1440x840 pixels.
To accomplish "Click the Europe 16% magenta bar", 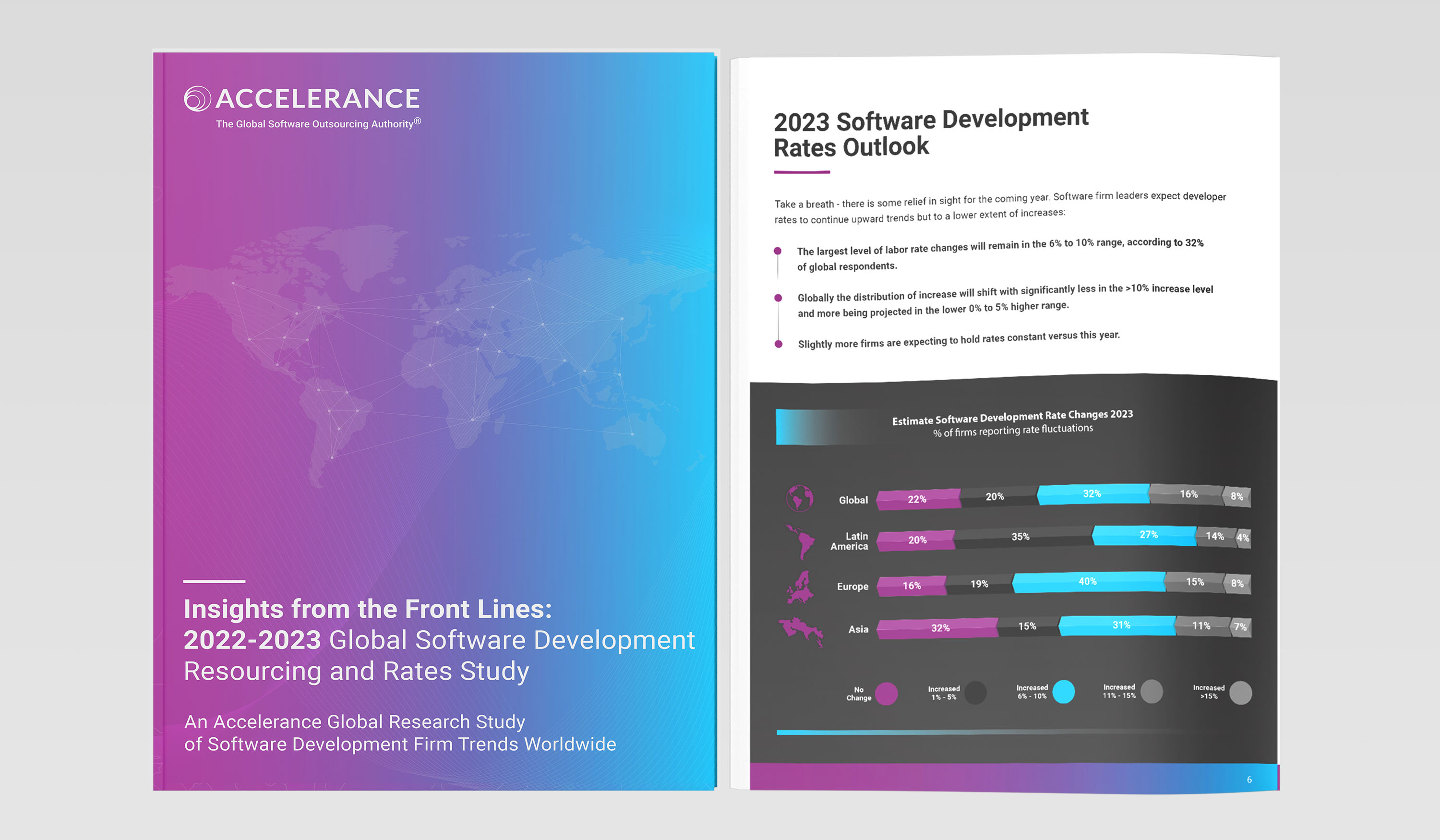I will pyautogui.click(x=912, y=586).
